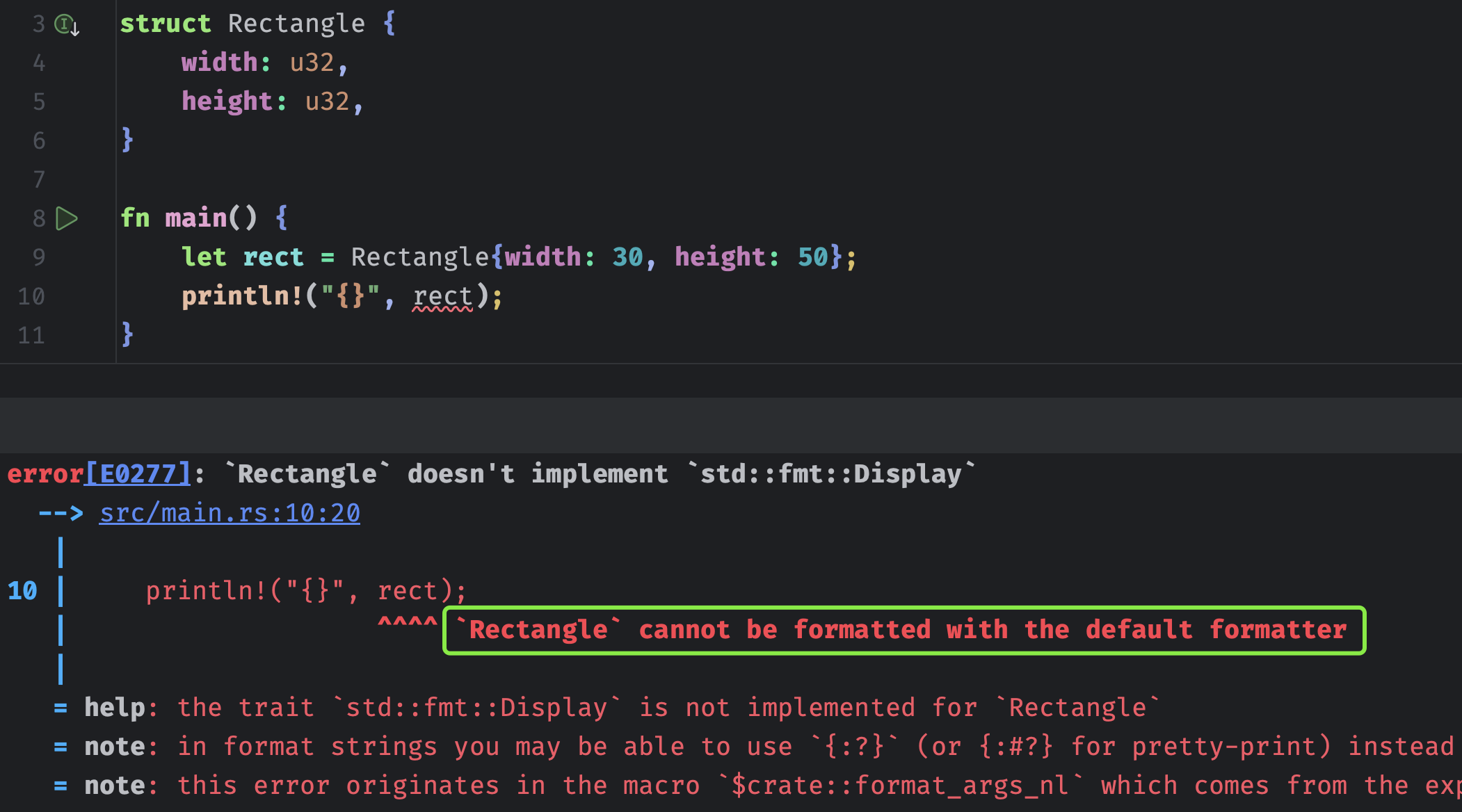Screen dimensions: 1462x812
Task: Click line number 9 in the gutter
Action: [x=38, y=258]
